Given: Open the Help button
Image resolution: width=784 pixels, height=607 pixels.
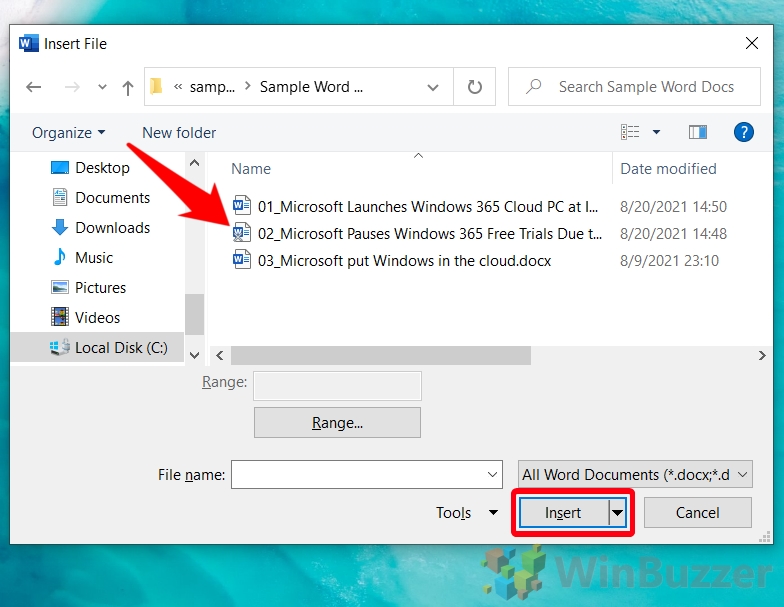Looking at the screenshot, I should pyautogui.click(x=744, y=132).
